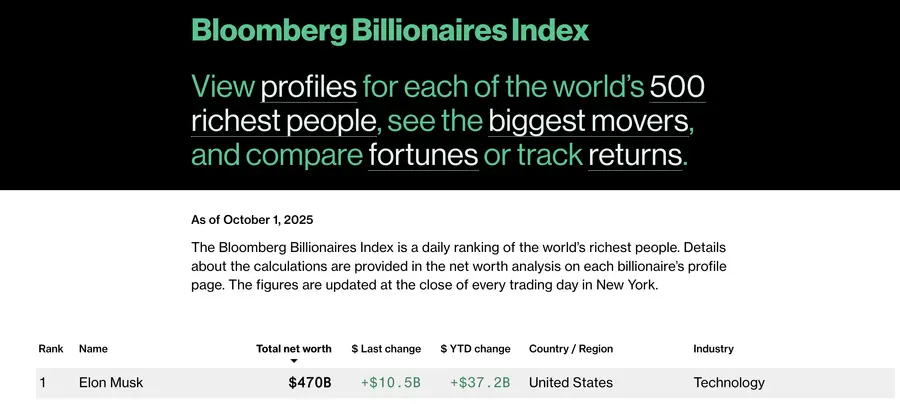Click Technology in the Industry column
Viewport: 900px width, 404px height.
[x=729, y=382]
